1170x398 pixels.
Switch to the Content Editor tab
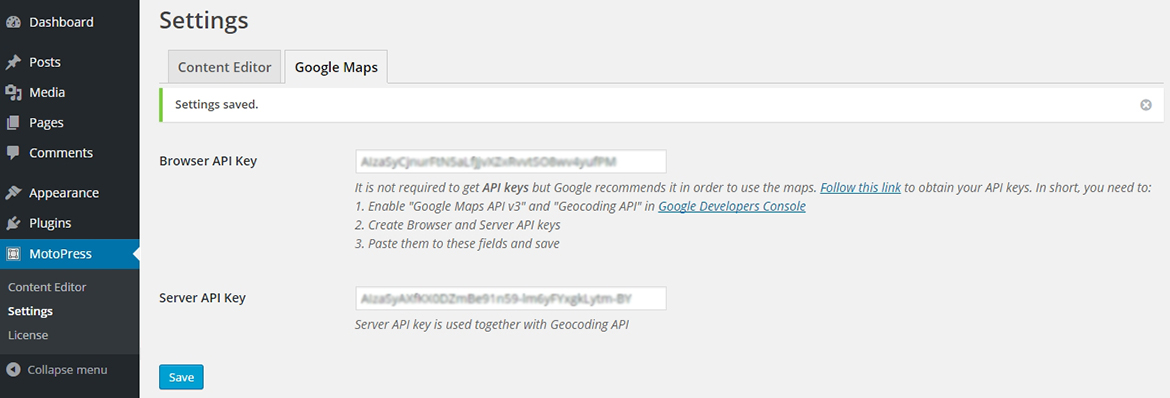pyautogui.click(x=225, y=66)
